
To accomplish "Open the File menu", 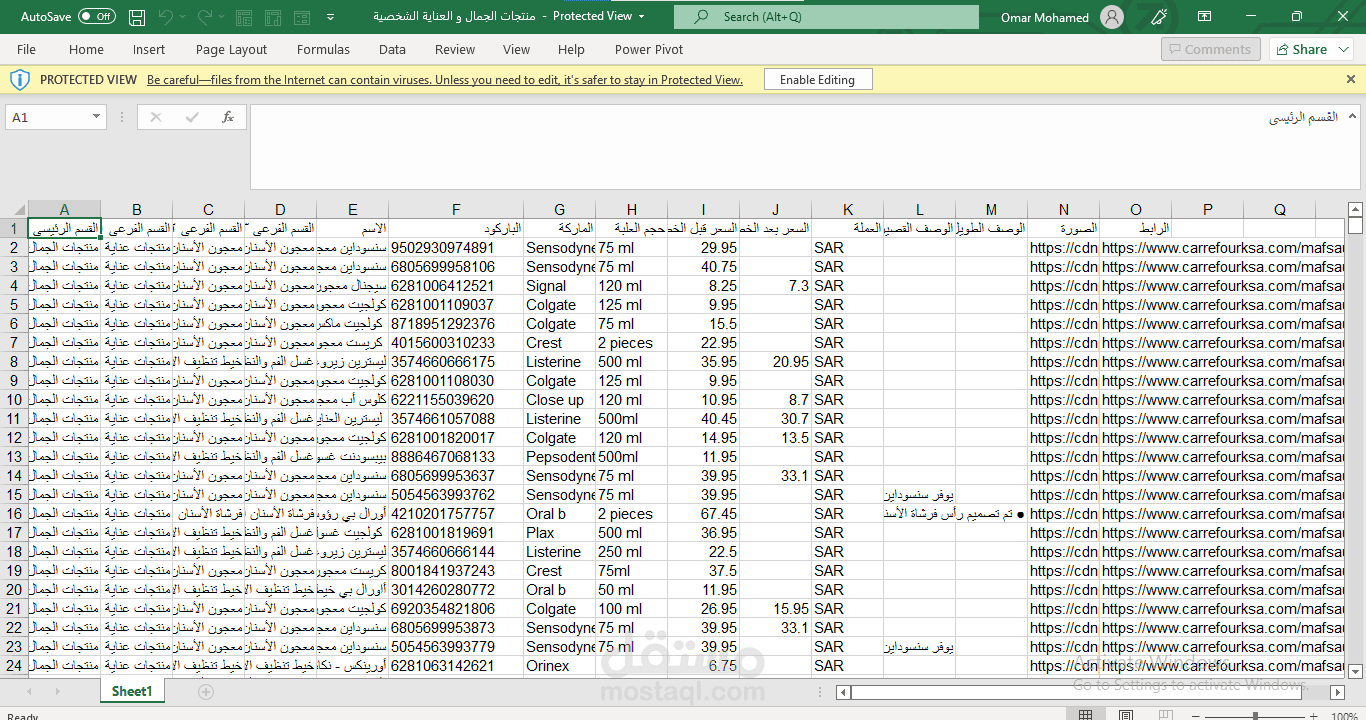I will pos(26,49).
